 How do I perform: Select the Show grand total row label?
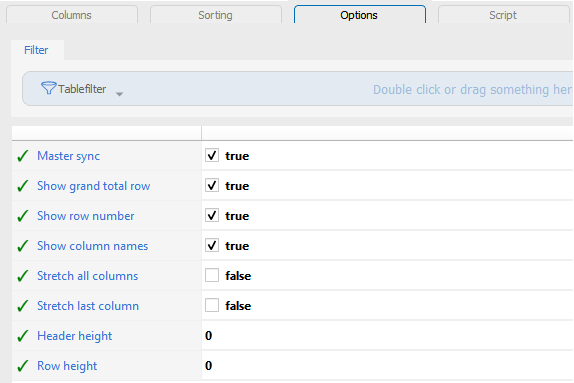click(94, 186)
